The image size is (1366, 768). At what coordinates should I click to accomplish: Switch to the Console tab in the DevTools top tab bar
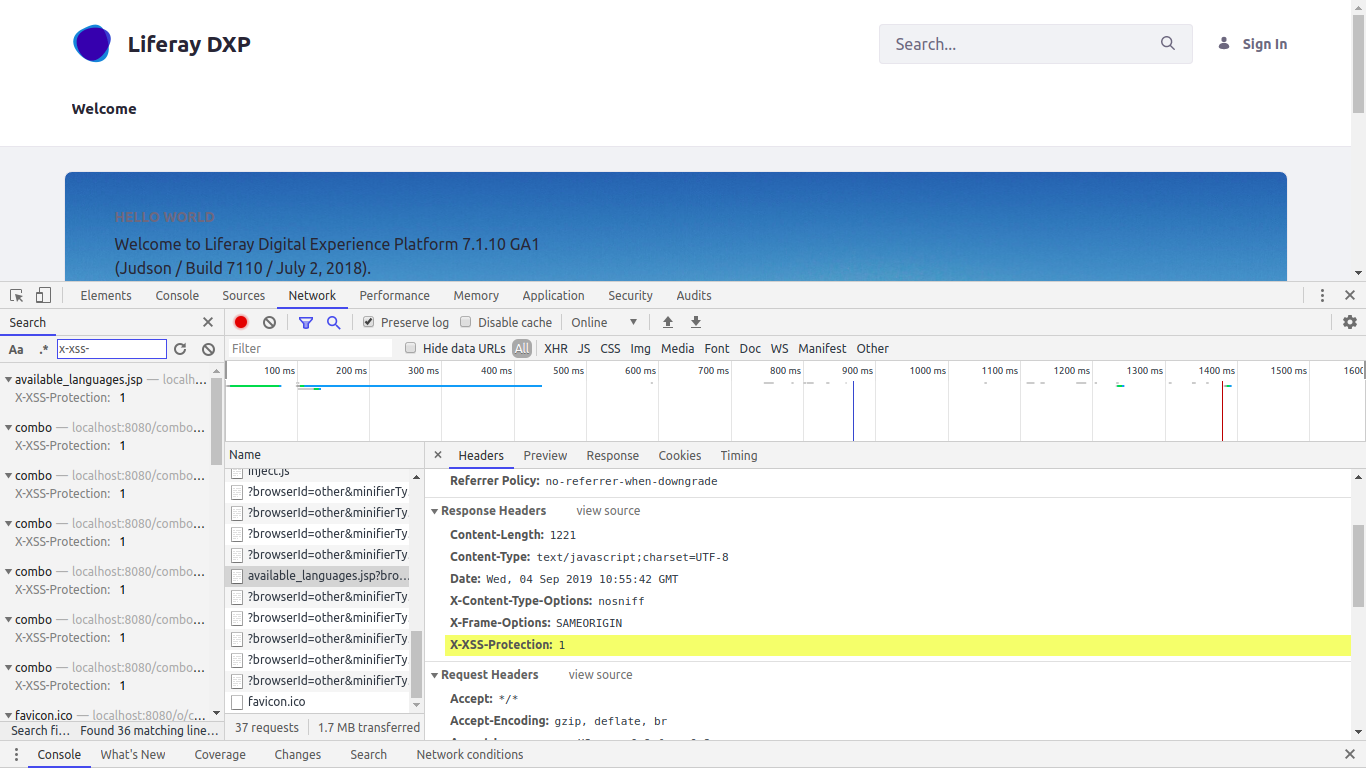[x=177, y=296]
